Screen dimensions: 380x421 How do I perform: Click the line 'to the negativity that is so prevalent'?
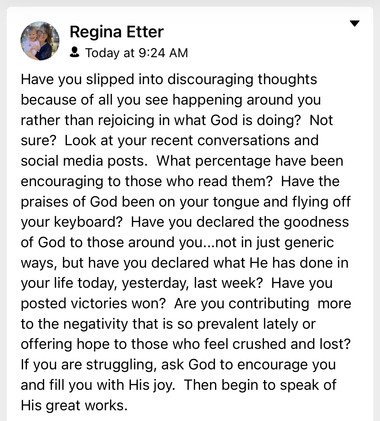(x=168, y=324)
